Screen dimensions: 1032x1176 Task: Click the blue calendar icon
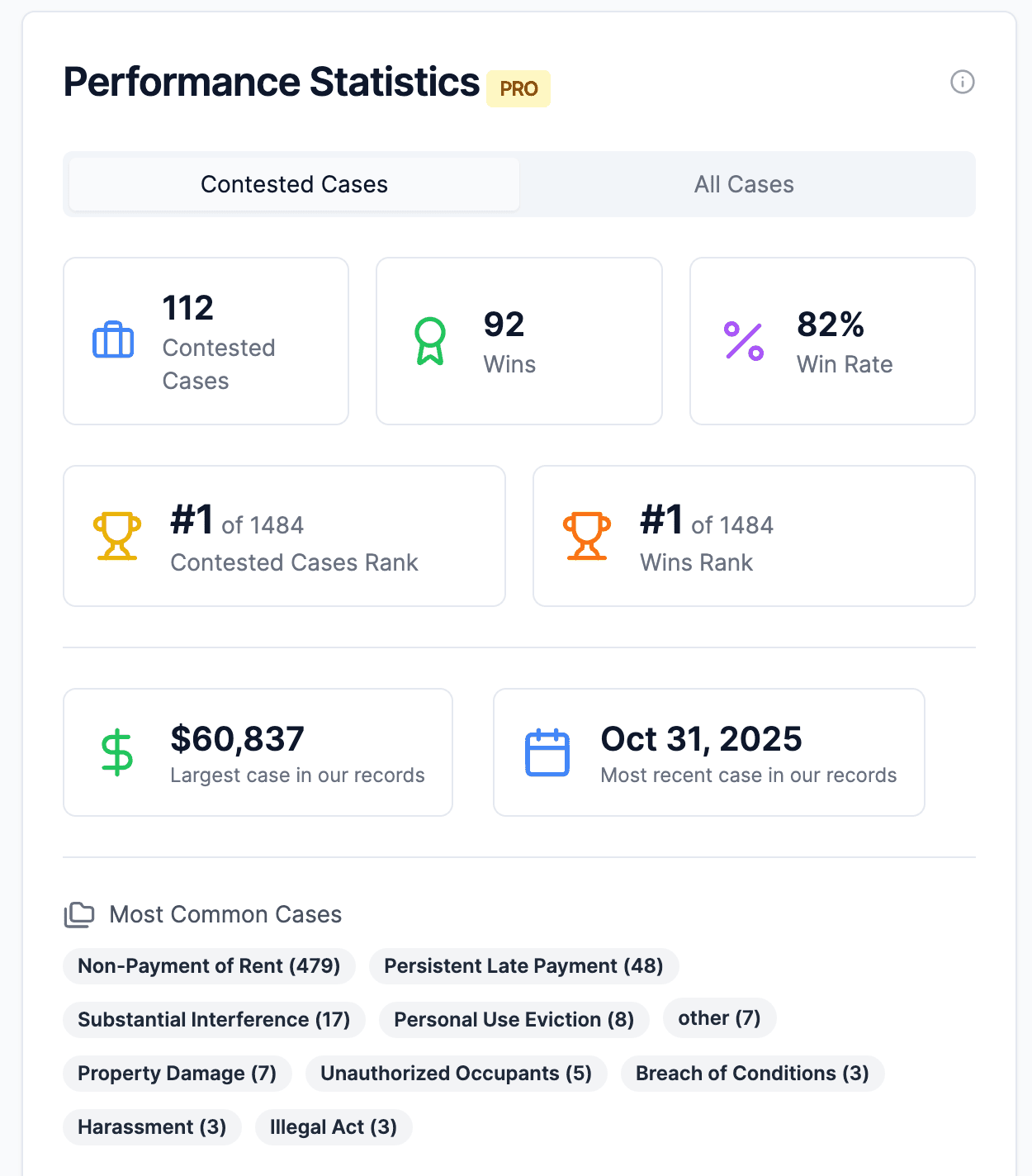point(547,752)
